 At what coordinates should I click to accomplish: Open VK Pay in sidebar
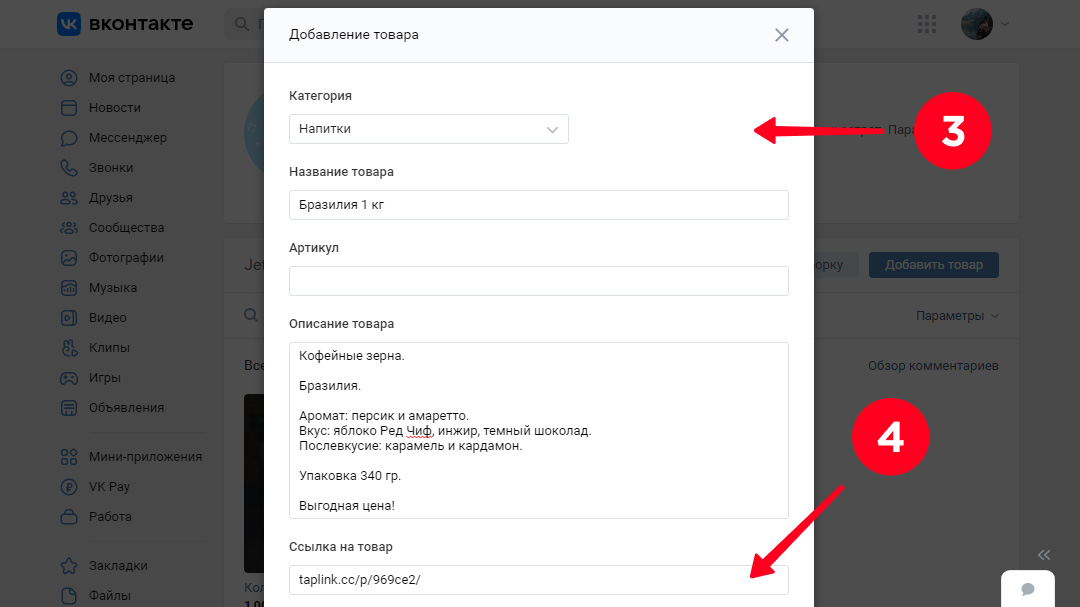tap(95, 486)
